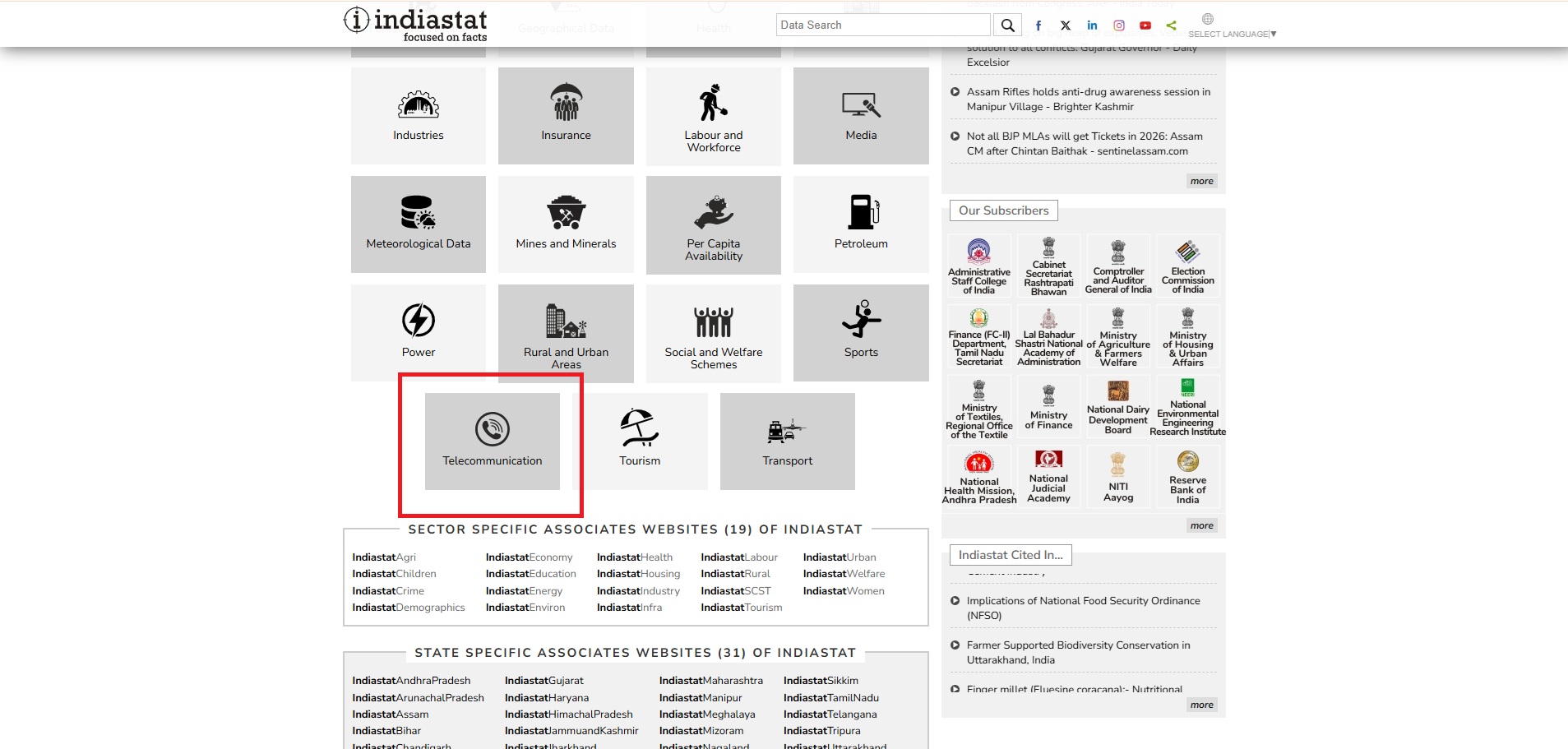Click the Data Search input field
This screenshot has height=749, width=1568.
[x=882, y=25]
